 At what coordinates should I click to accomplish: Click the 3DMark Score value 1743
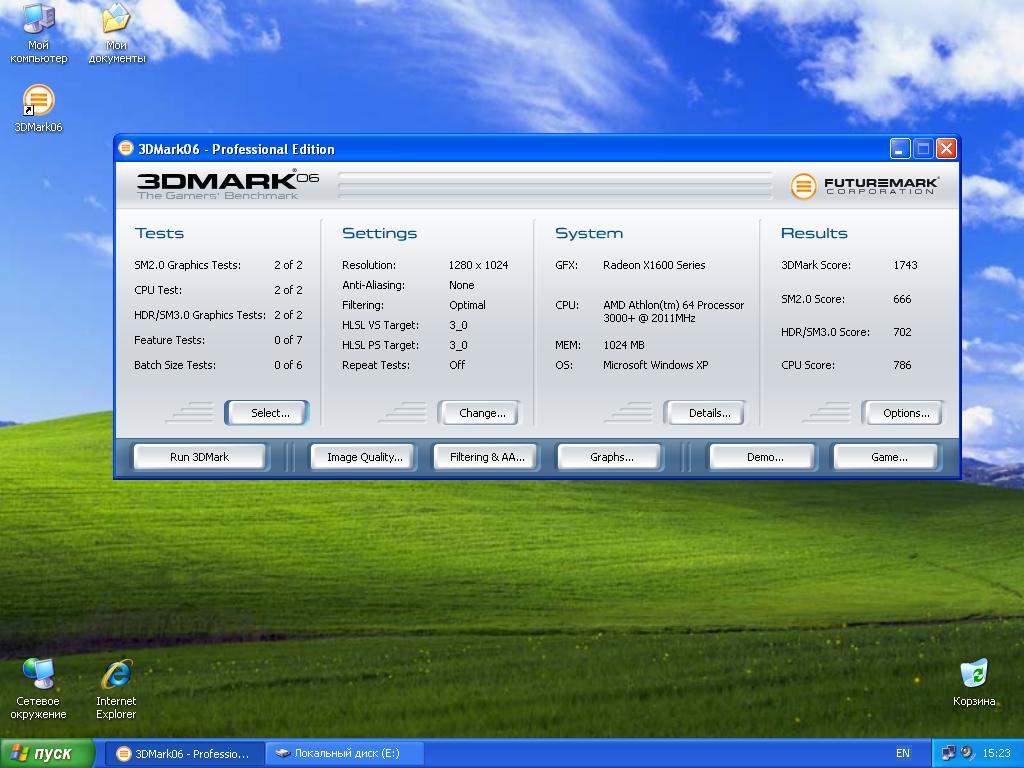pyautogui.click(x=905, y=265)
